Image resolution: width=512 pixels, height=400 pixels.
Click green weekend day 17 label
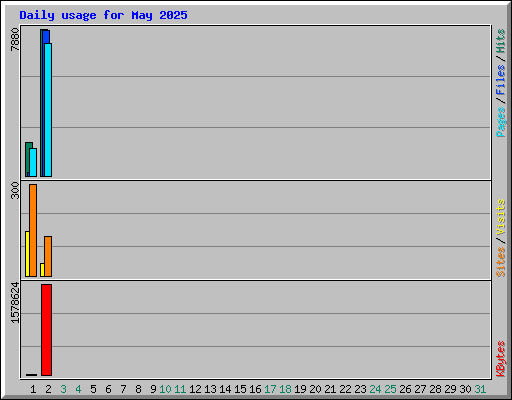pos(270,389)
